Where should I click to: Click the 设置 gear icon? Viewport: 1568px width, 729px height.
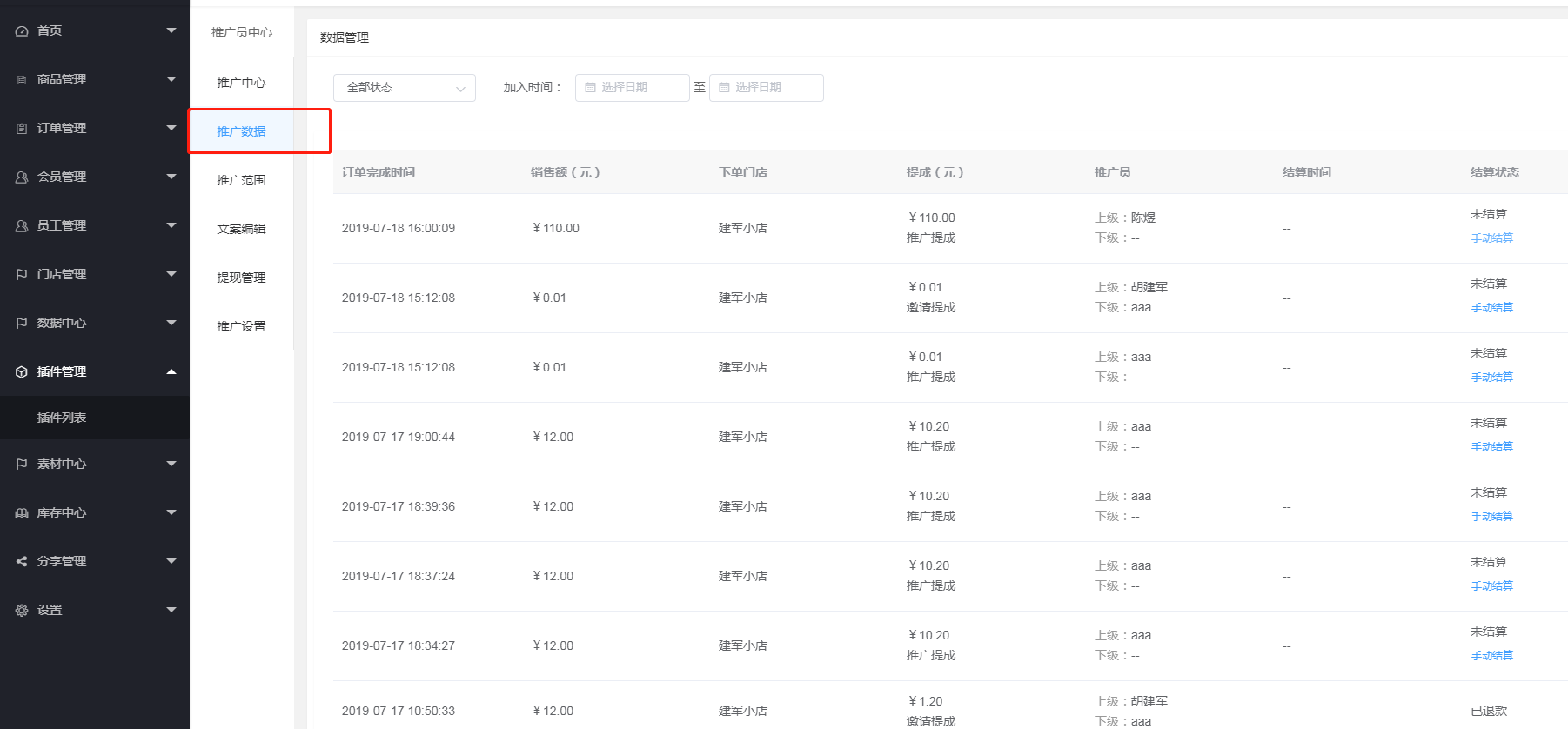tap(22, 611)
